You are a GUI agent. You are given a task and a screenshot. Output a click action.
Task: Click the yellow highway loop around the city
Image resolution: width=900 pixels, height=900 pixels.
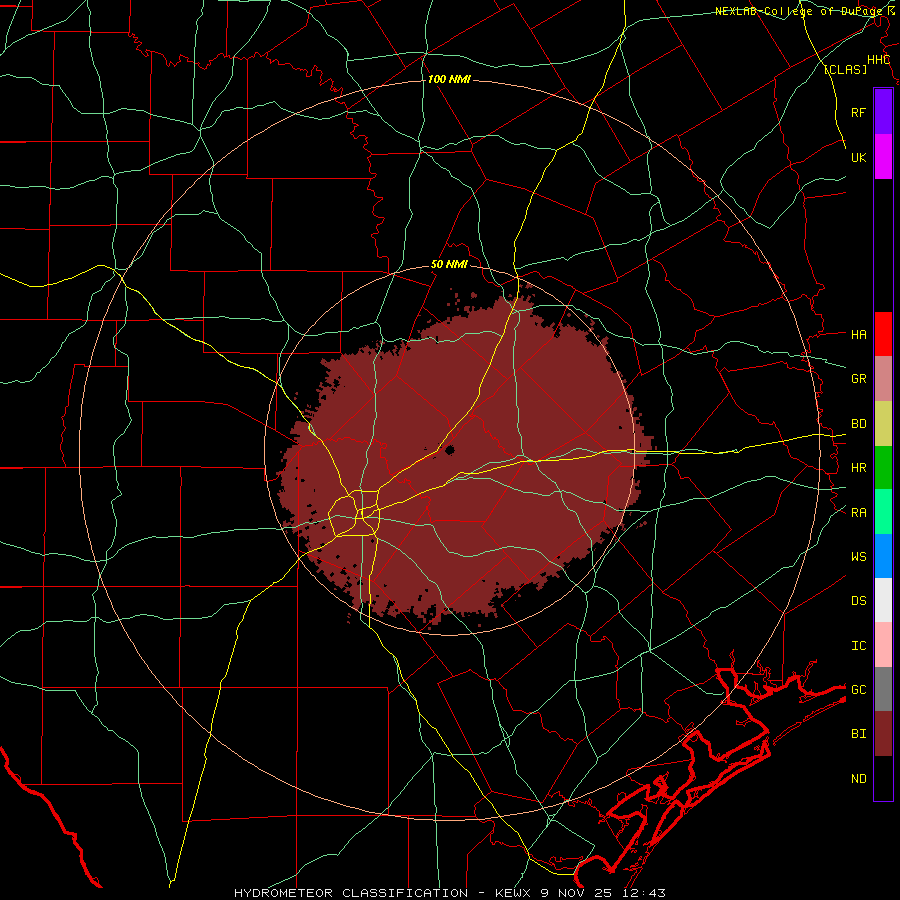pos(354,513)
